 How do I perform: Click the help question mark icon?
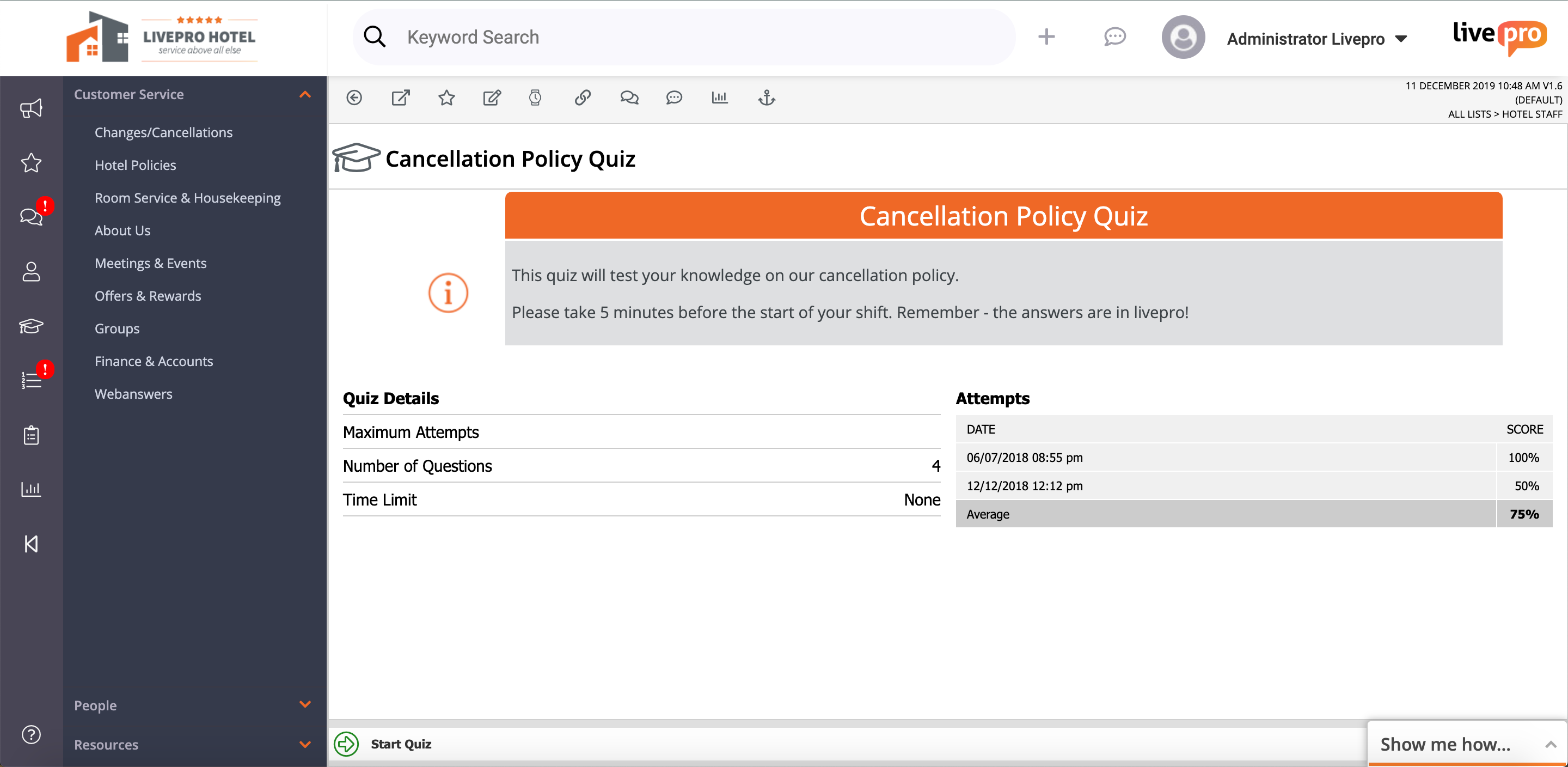coord(31,734)
